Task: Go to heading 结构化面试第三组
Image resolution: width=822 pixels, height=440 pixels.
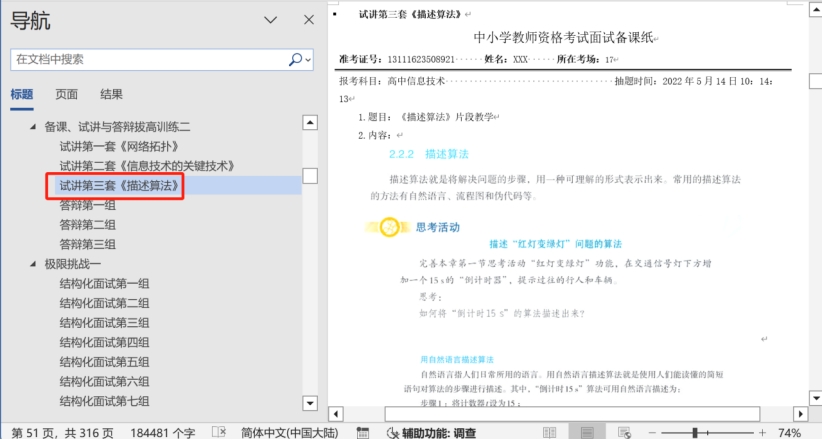Action: (104, 322)
